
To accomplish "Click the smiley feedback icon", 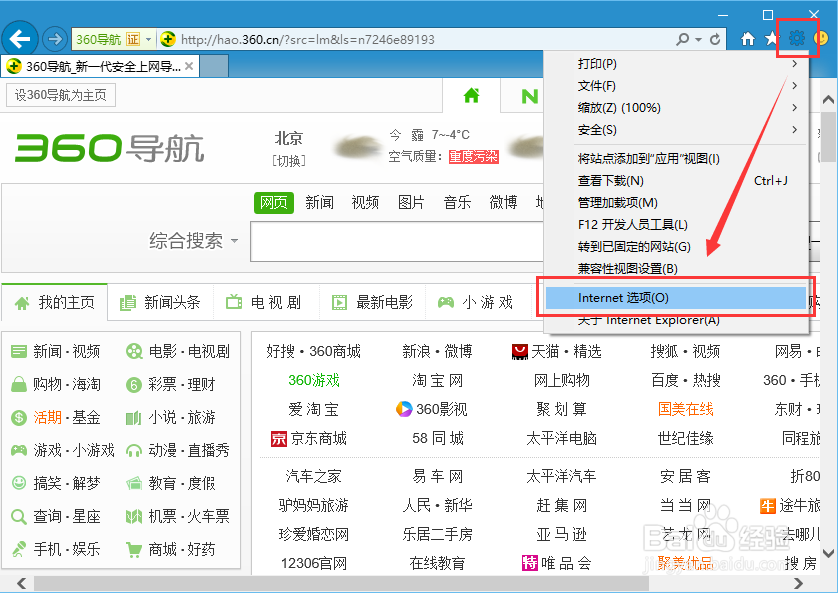I will click(821, 38).
